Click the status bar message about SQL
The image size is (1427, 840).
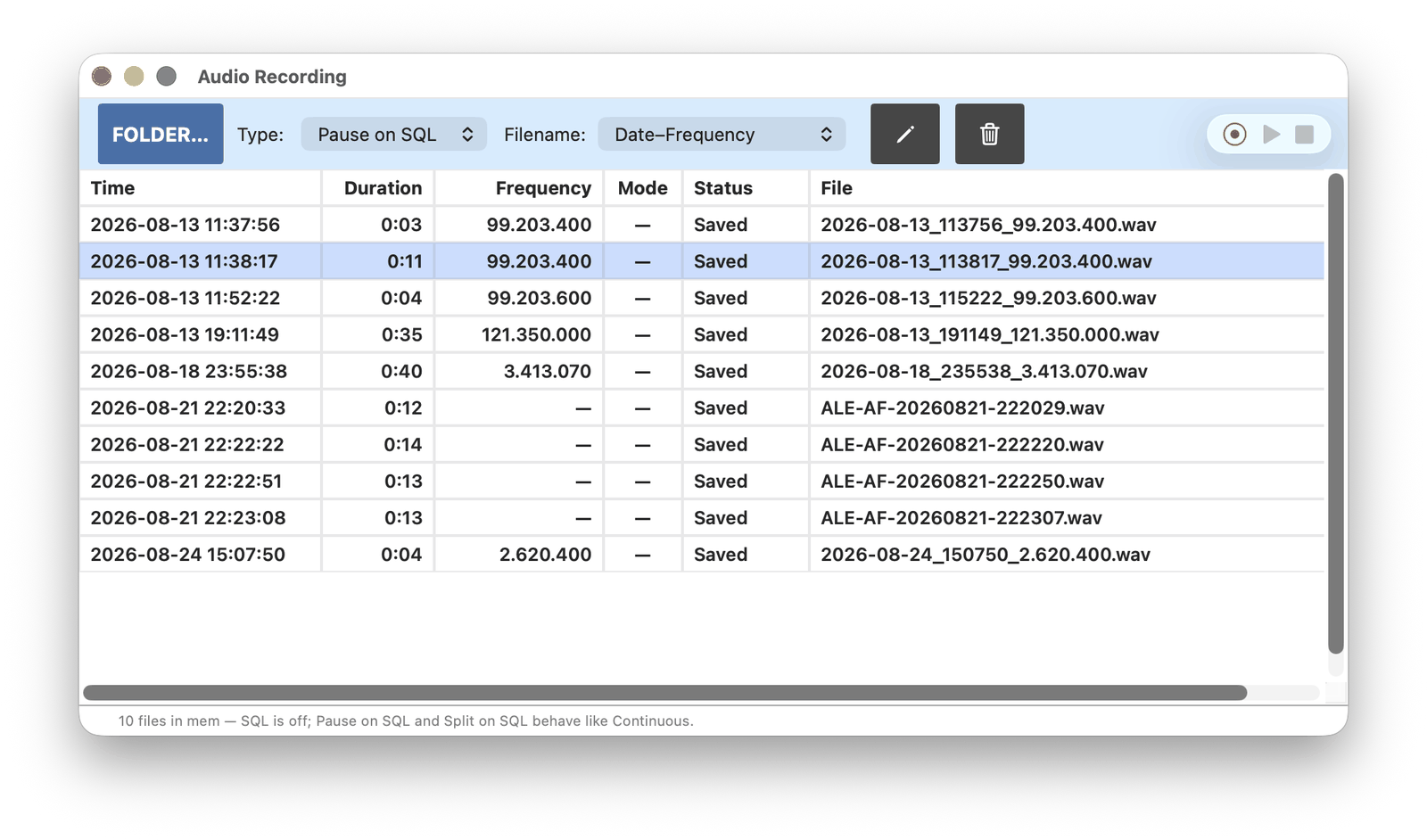[x=406, y=721]
